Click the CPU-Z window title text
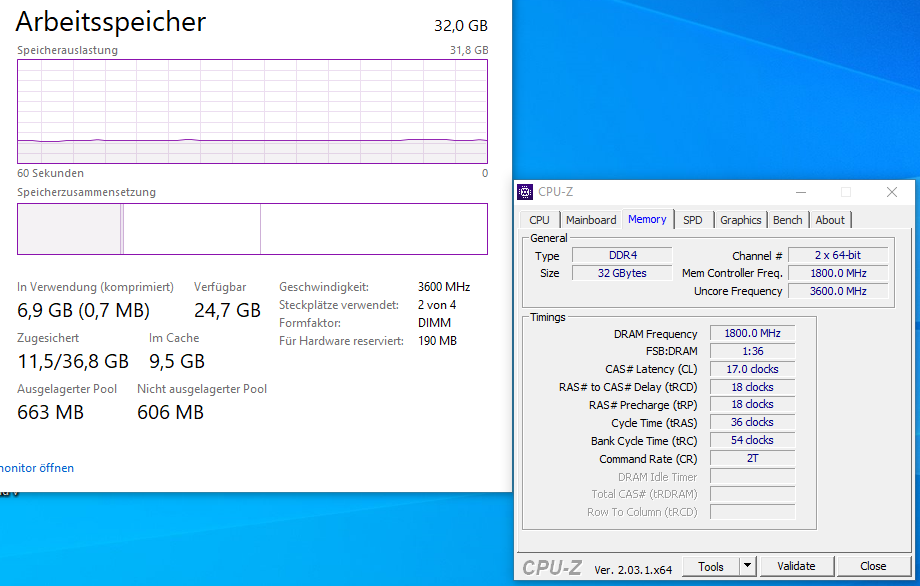 [x=556, y=192]
